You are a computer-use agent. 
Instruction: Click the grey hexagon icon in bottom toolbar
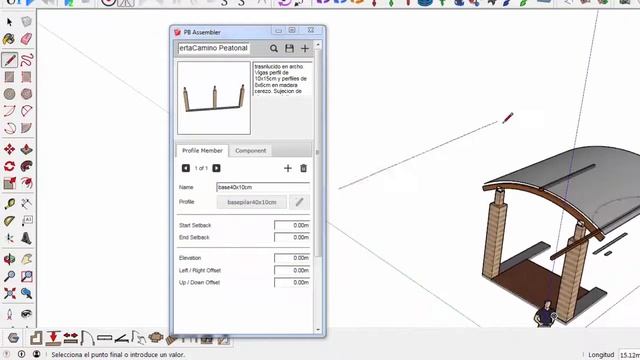[13, 338]
